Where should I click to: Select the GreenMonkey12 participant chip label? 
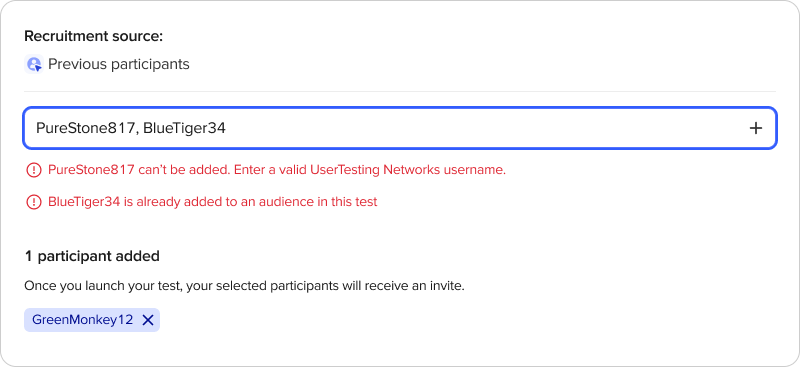83,320
